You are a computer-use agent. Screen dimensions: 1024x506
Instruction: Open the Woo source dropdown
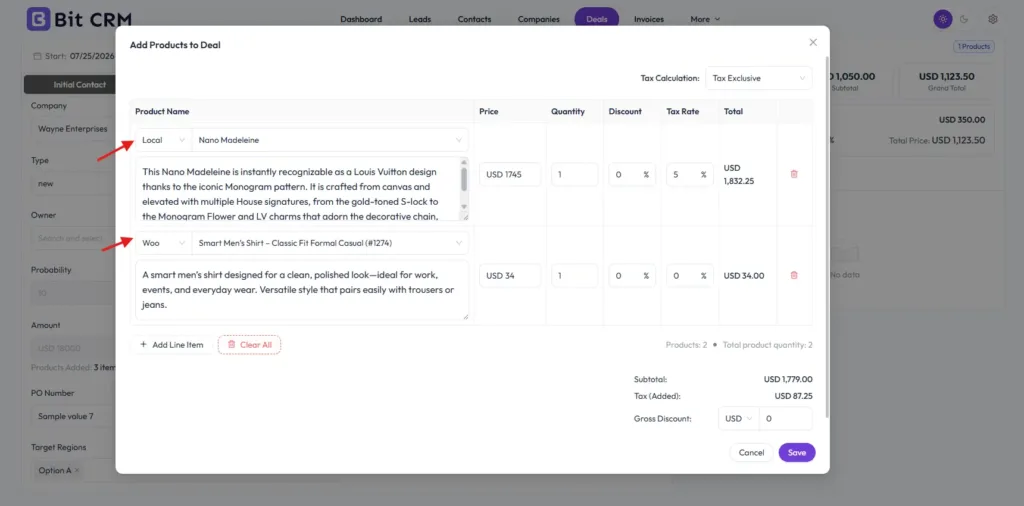[x=164, y=243]
